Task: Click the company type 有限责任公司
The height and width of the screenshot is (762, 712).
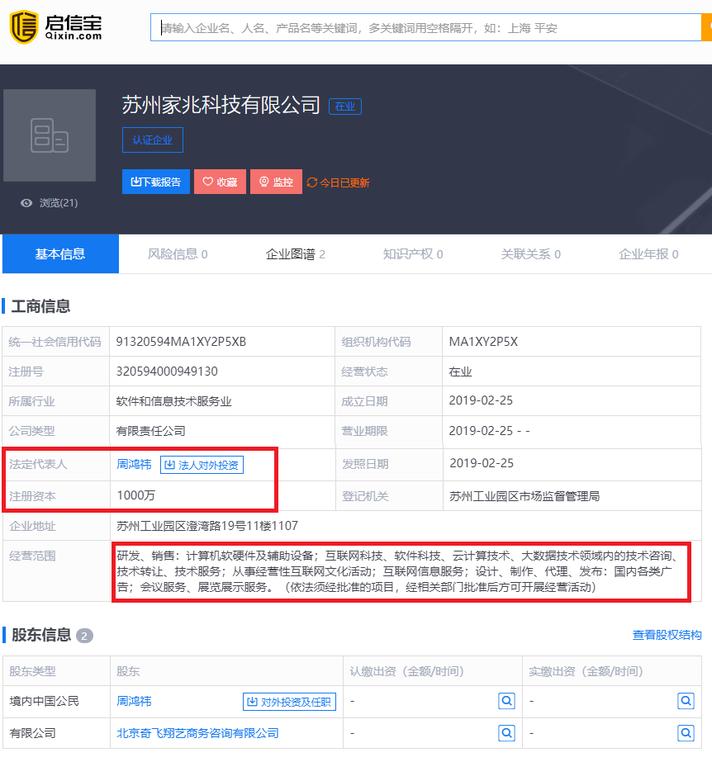Action: pyautogui.click(x=151, y=431)
